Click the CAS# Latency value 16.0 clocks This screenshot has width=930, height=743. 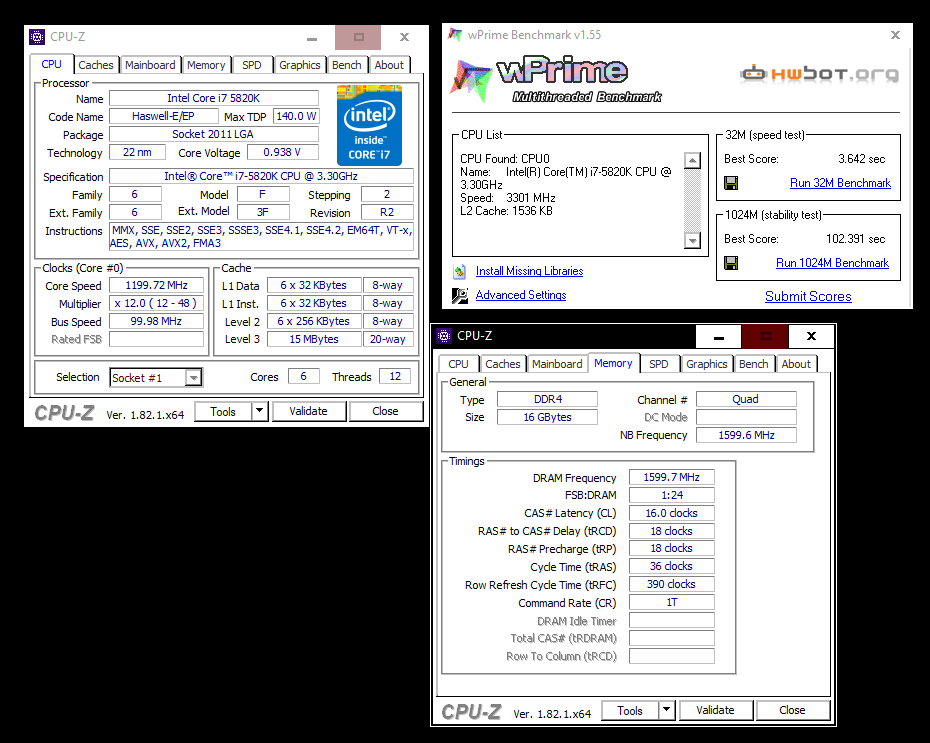pyautogui.click(x=671, y=513)
